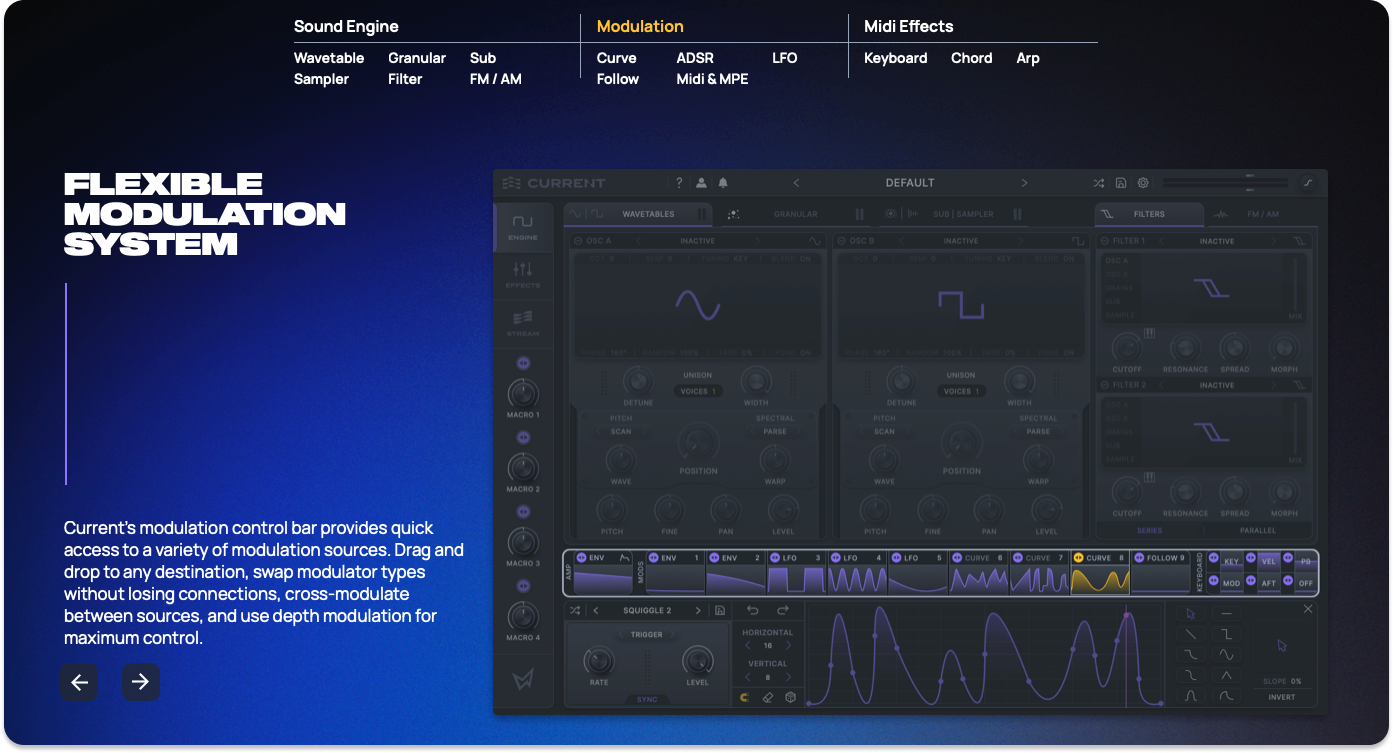
Task: Increase Horizontal grid value 16
Action: 789,646
